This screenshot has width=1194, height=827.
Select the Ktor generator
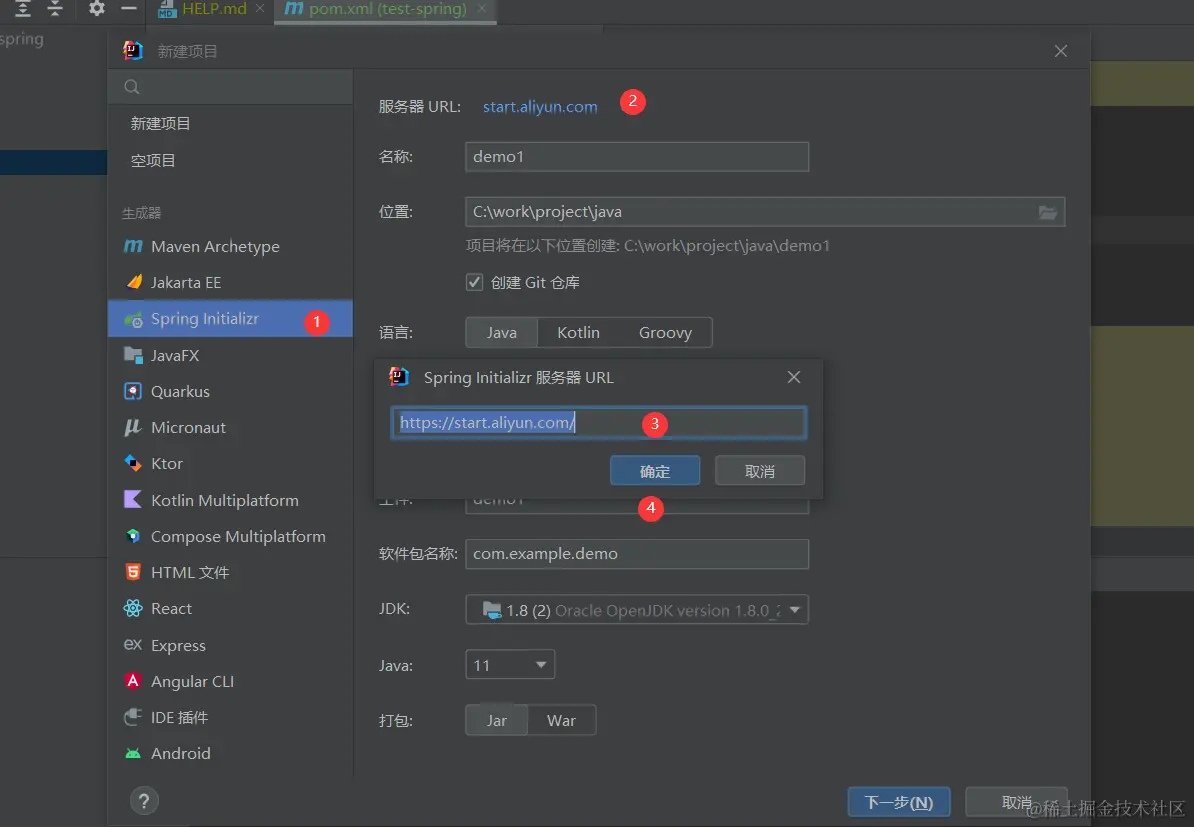pos(230,464)
